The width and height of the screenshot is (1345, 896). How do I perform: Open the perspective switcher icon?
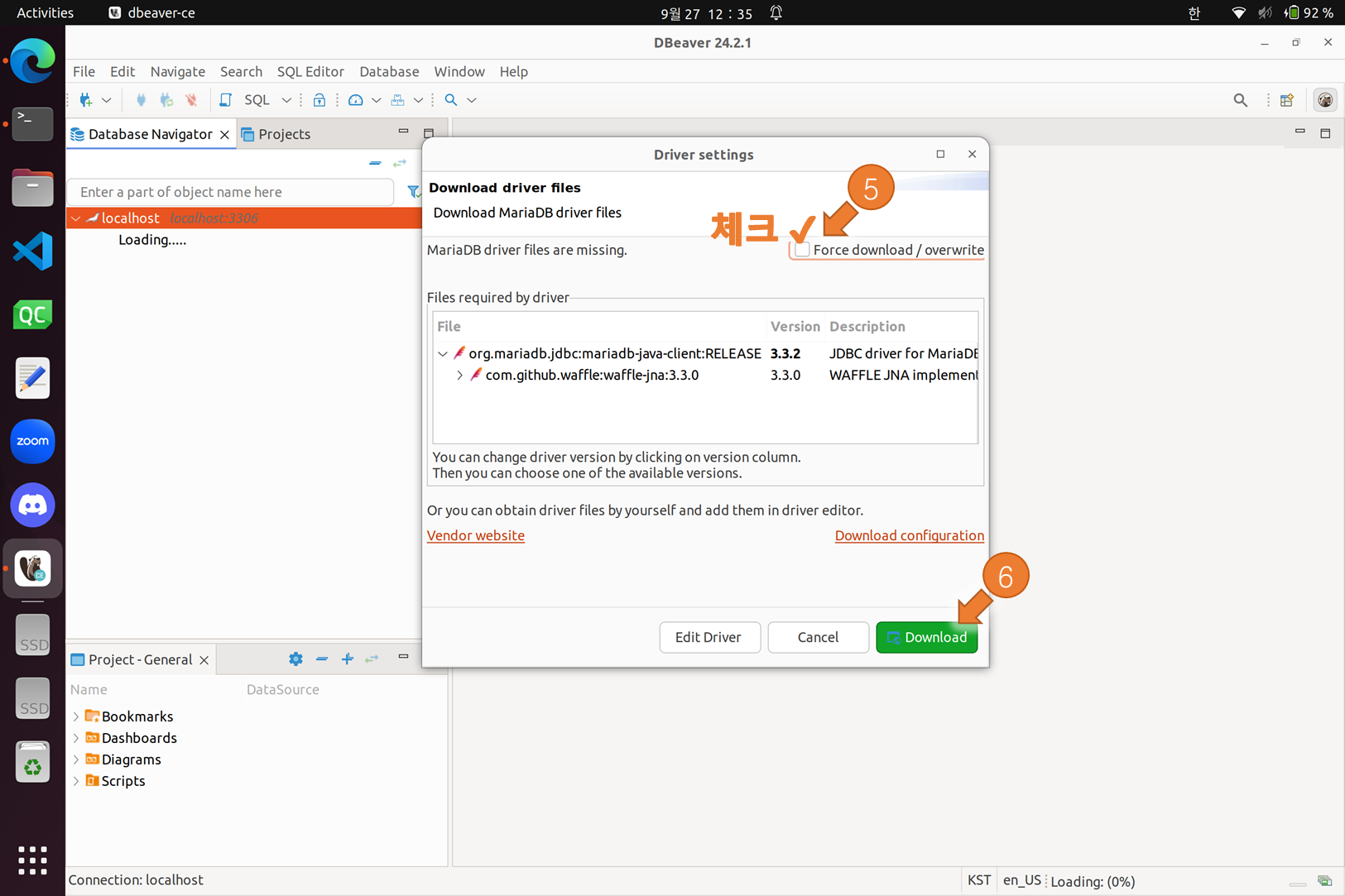(1286, 100)
